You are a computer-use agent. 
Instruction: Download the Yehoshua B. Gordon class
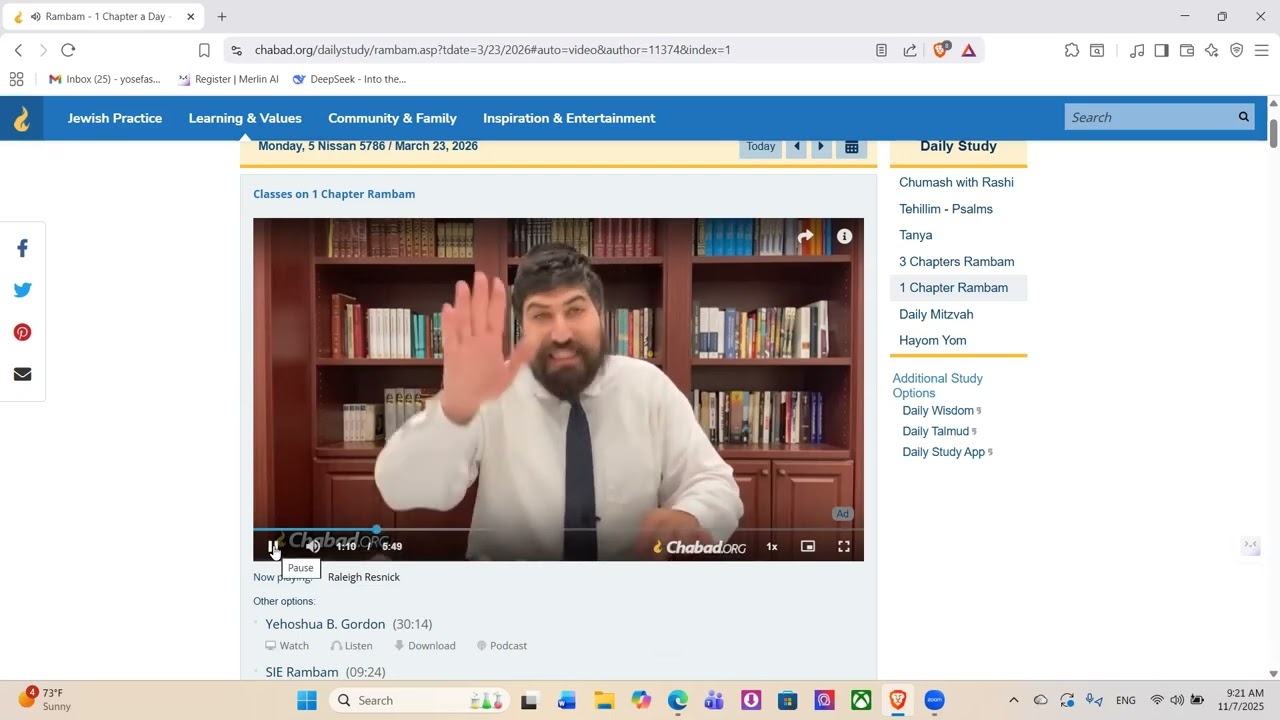point(425,646)
